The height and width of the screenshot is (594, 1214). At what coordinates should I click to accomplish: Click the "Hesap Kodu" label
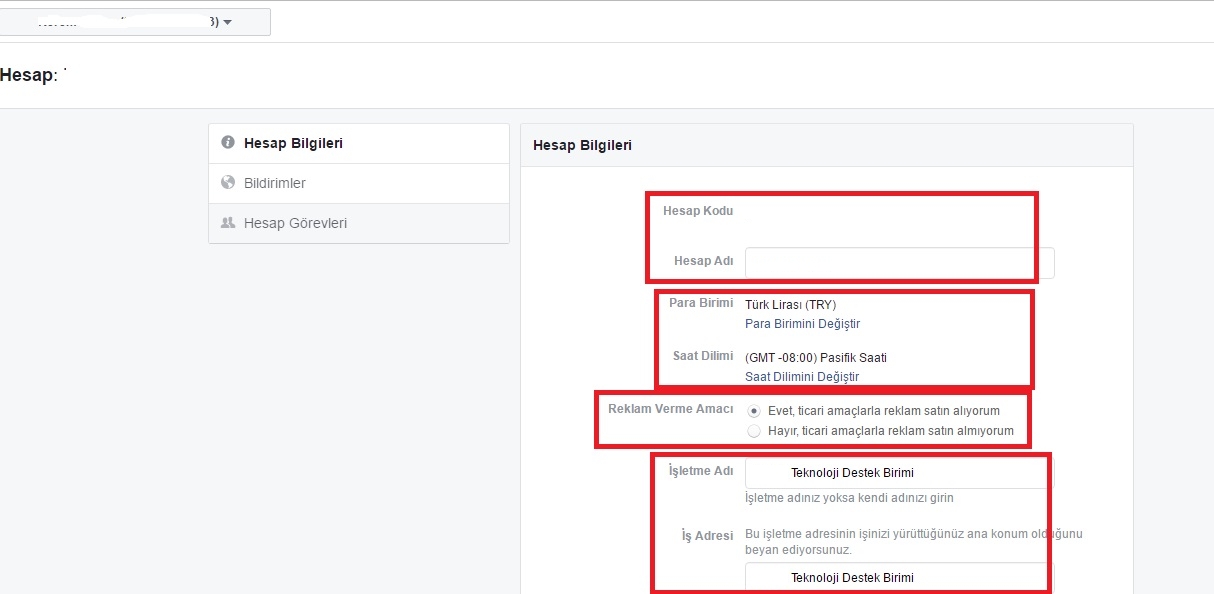[x=698, y=211]
